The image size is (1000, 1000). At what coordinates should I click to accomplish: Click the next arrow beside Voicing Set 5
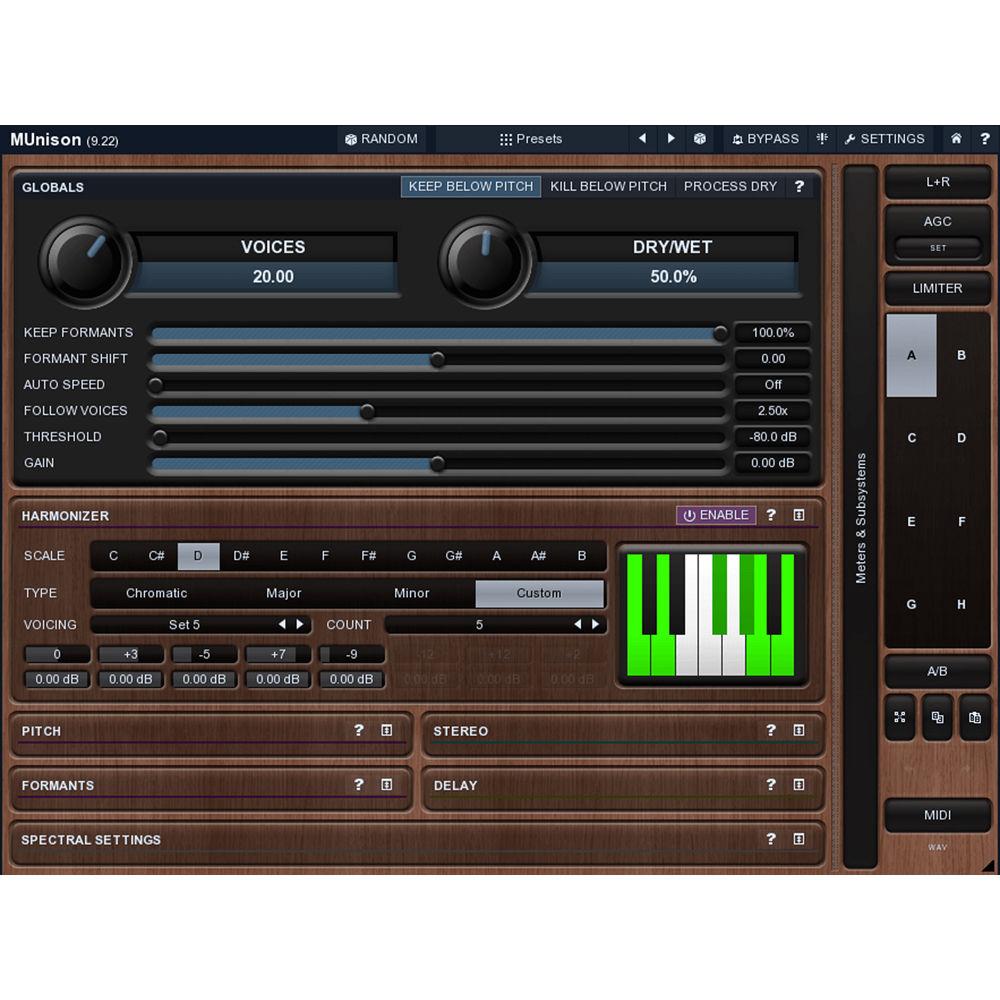click(301, 624)
